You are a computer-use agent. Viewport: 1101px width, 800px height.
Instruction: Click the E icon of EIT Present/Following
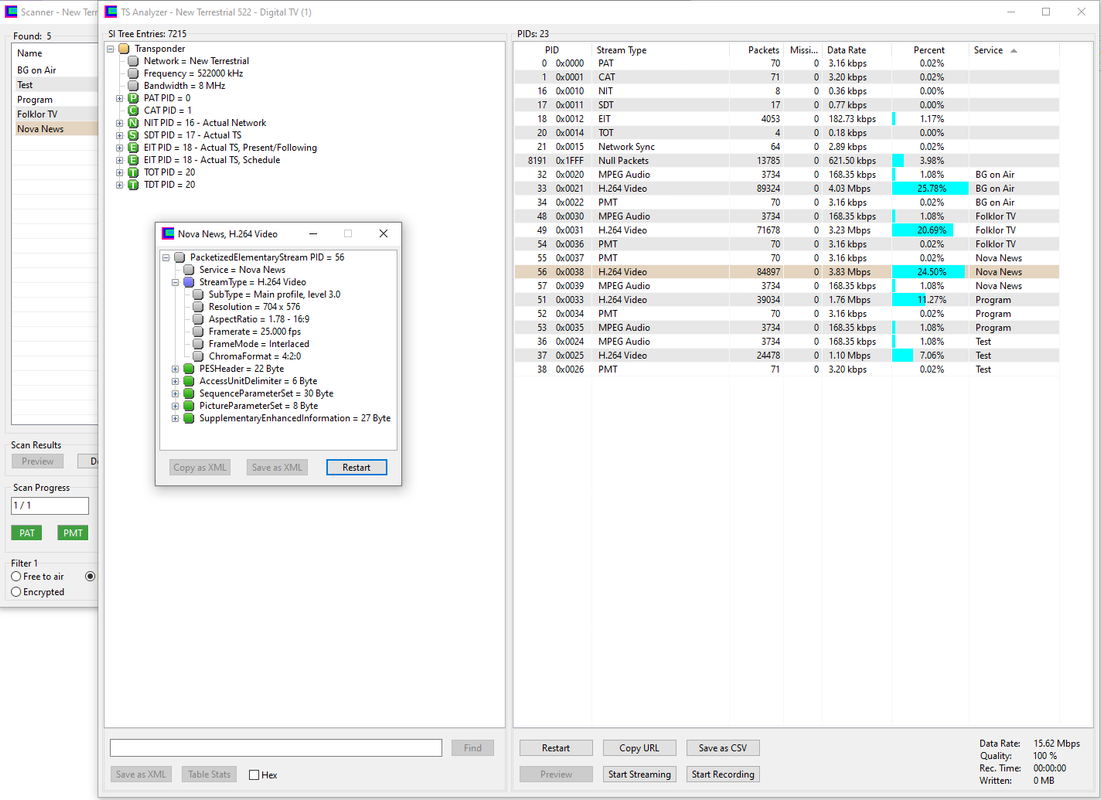[133, 148]
